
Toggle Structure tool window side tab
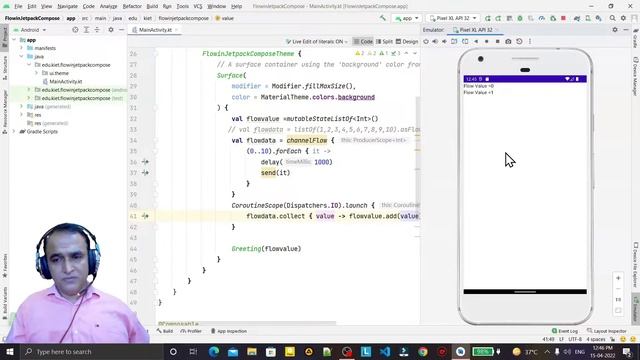(x=4, y=67)
